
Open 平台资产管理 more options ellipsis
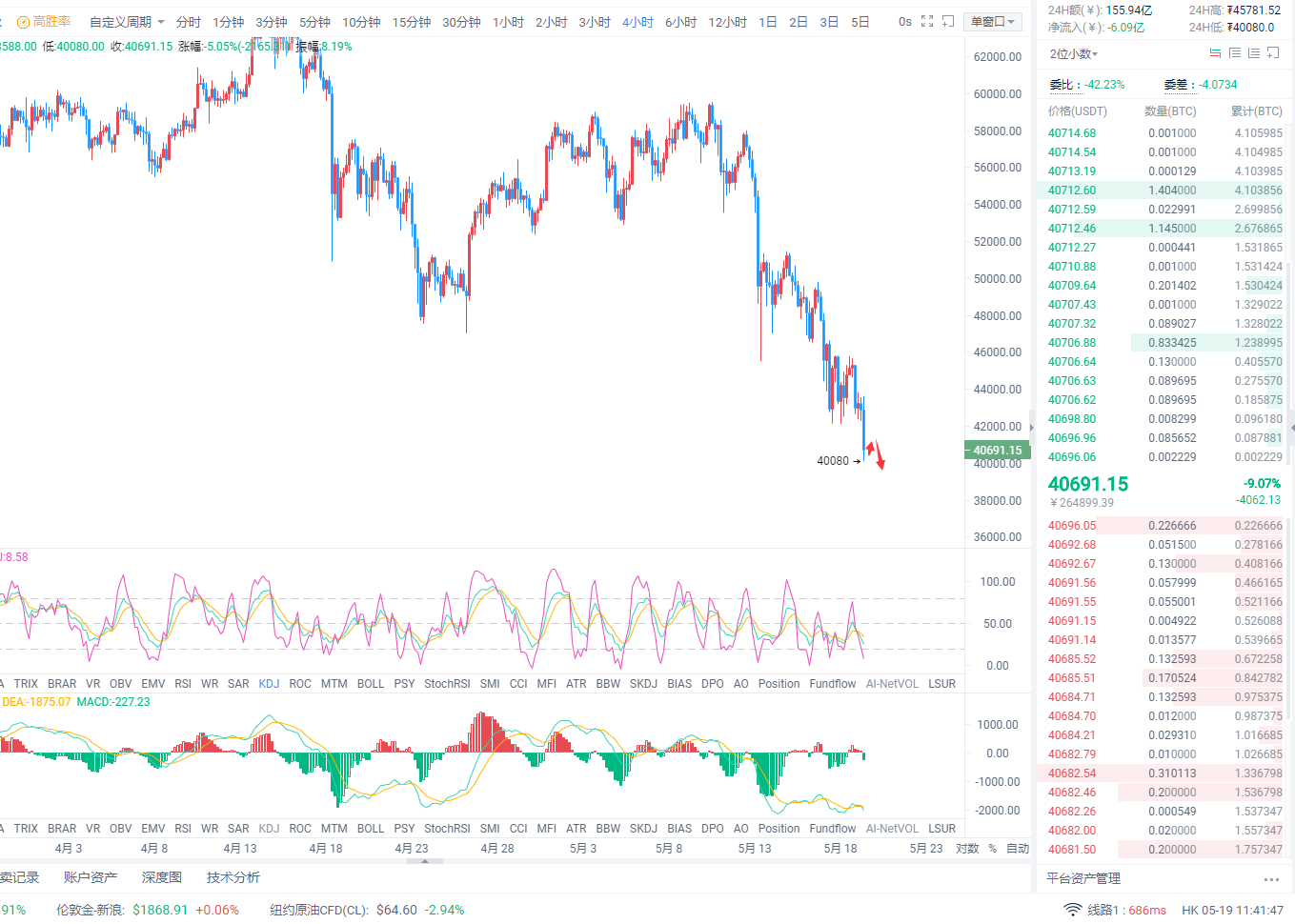click(x=1271, y=879)
